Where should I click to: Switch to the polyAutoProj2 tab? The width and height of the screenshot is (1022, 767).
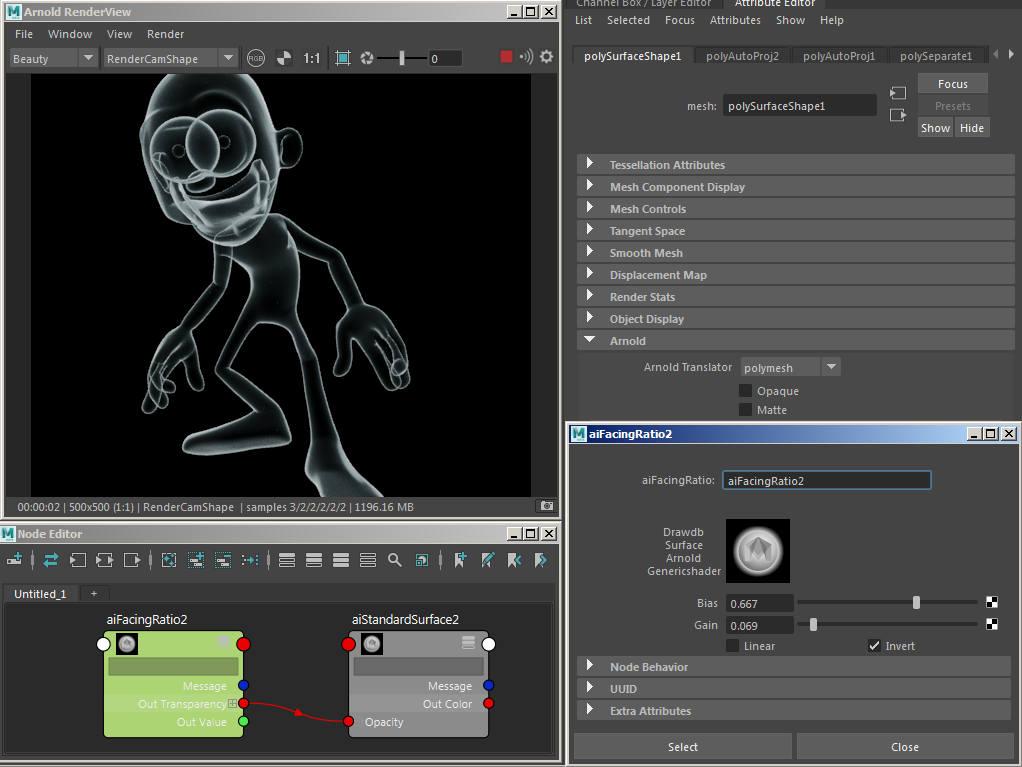point(741,56)
